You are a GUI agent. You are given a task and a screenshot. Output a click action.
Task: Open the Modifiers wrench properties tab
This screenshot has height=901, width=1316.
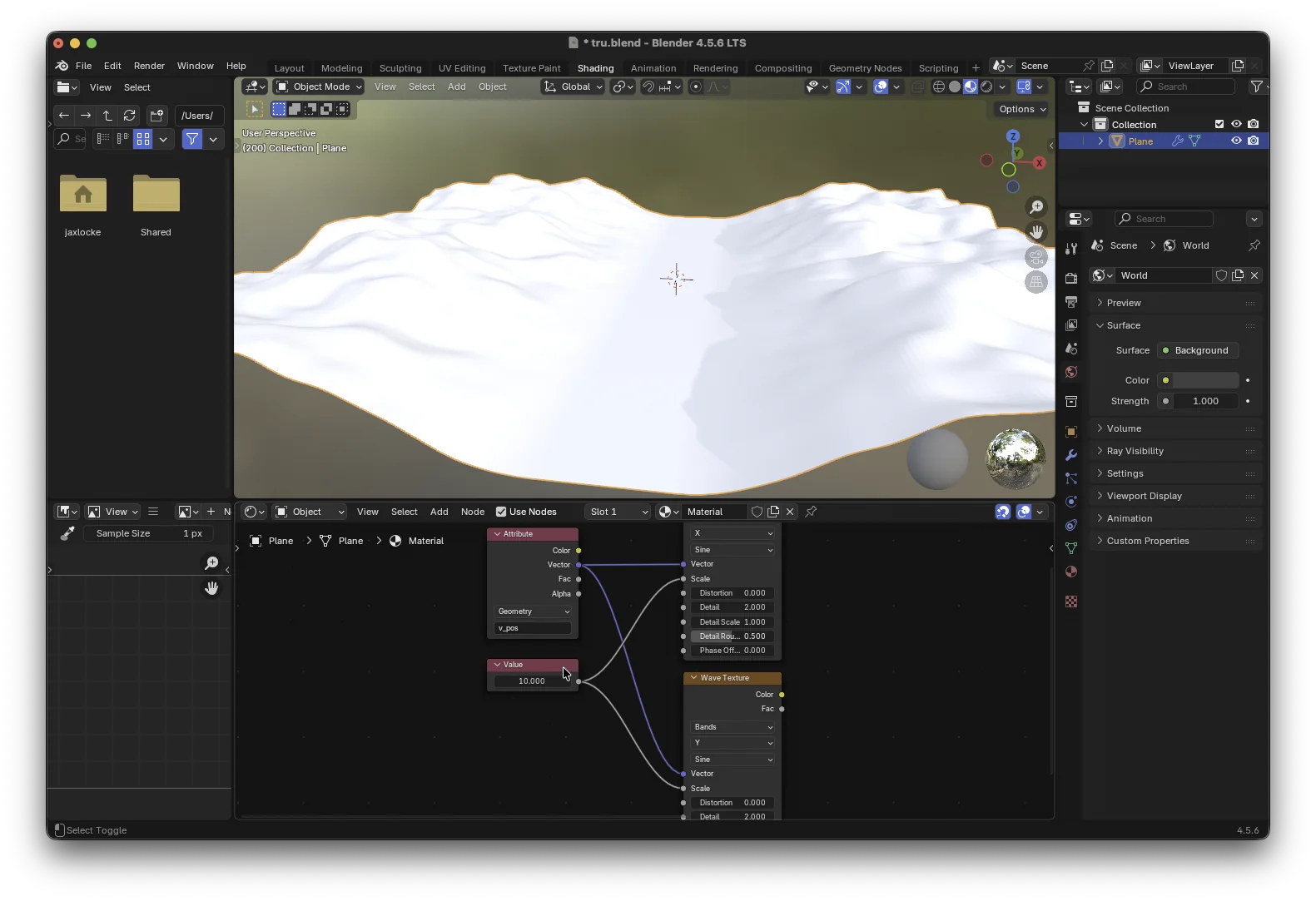click(x=1071, y=455)
